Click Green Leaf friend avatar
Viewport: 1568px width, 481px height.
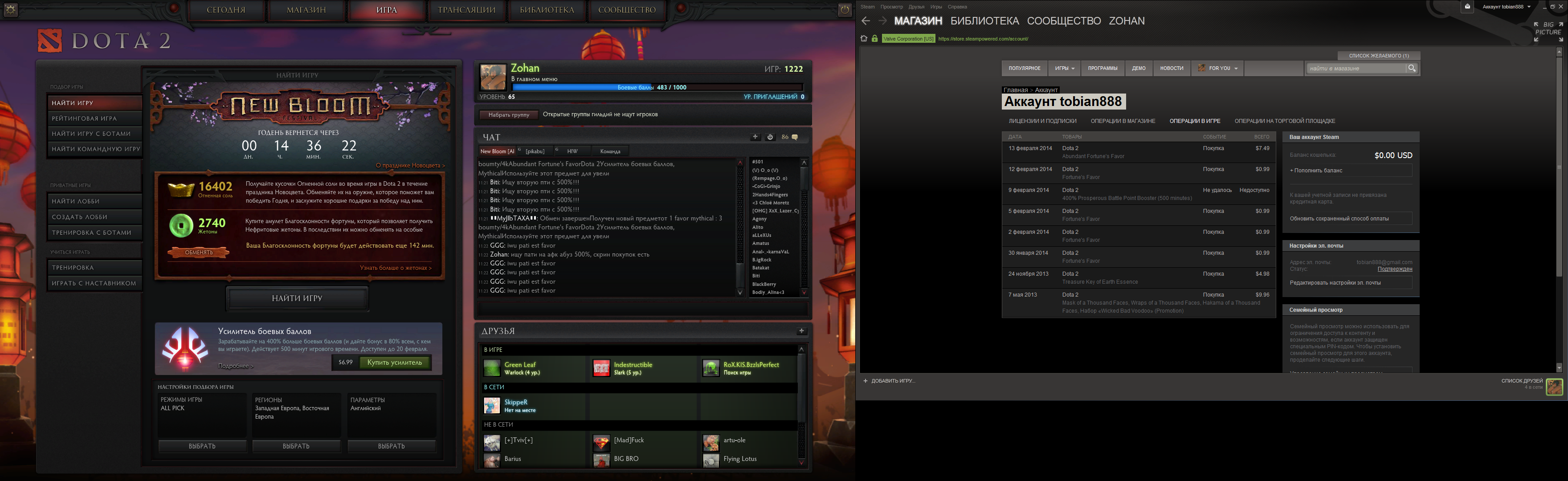click(x=491, y=368)
